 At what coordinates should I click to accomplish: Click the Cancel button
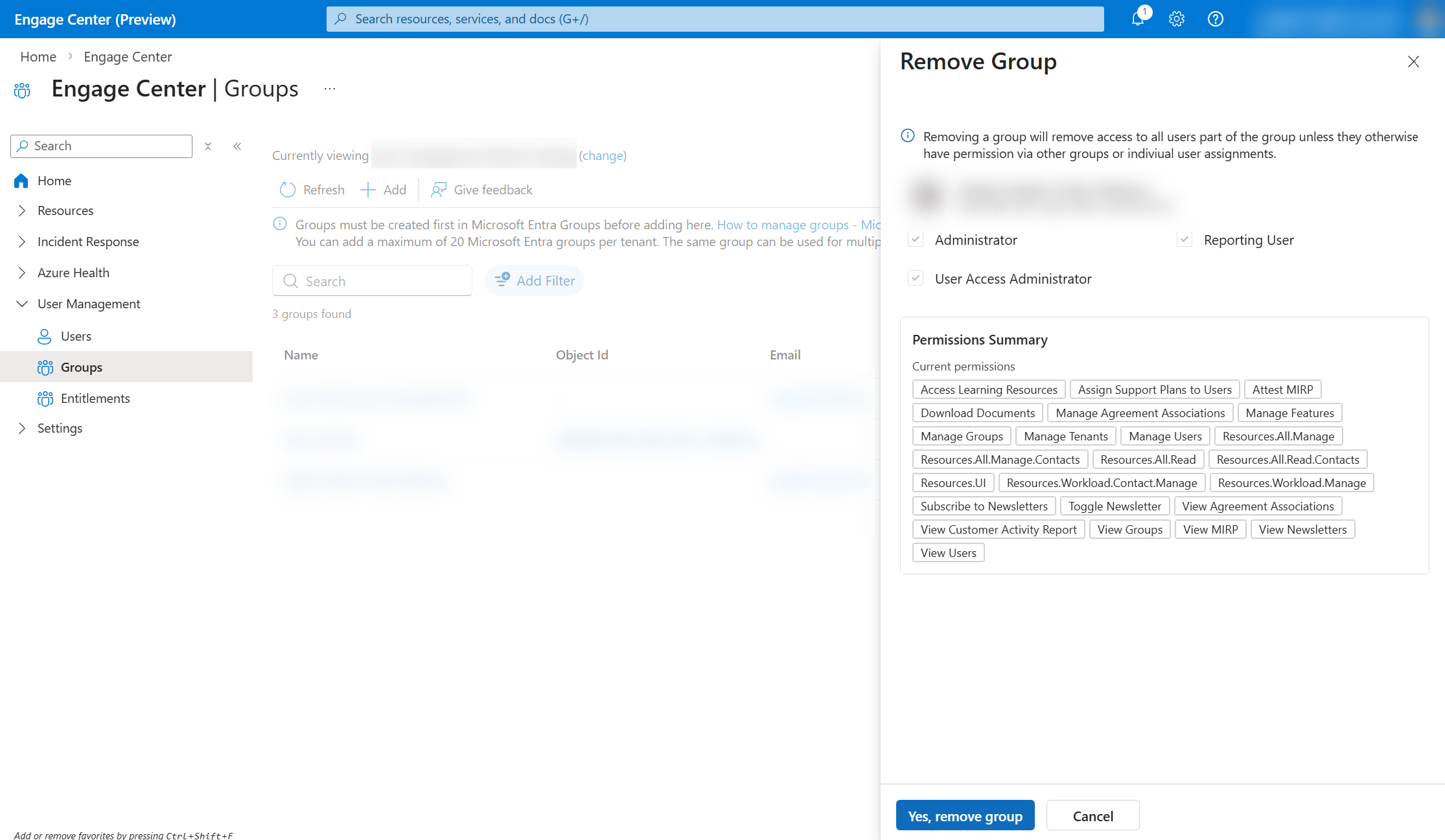tap(1092, 815)
